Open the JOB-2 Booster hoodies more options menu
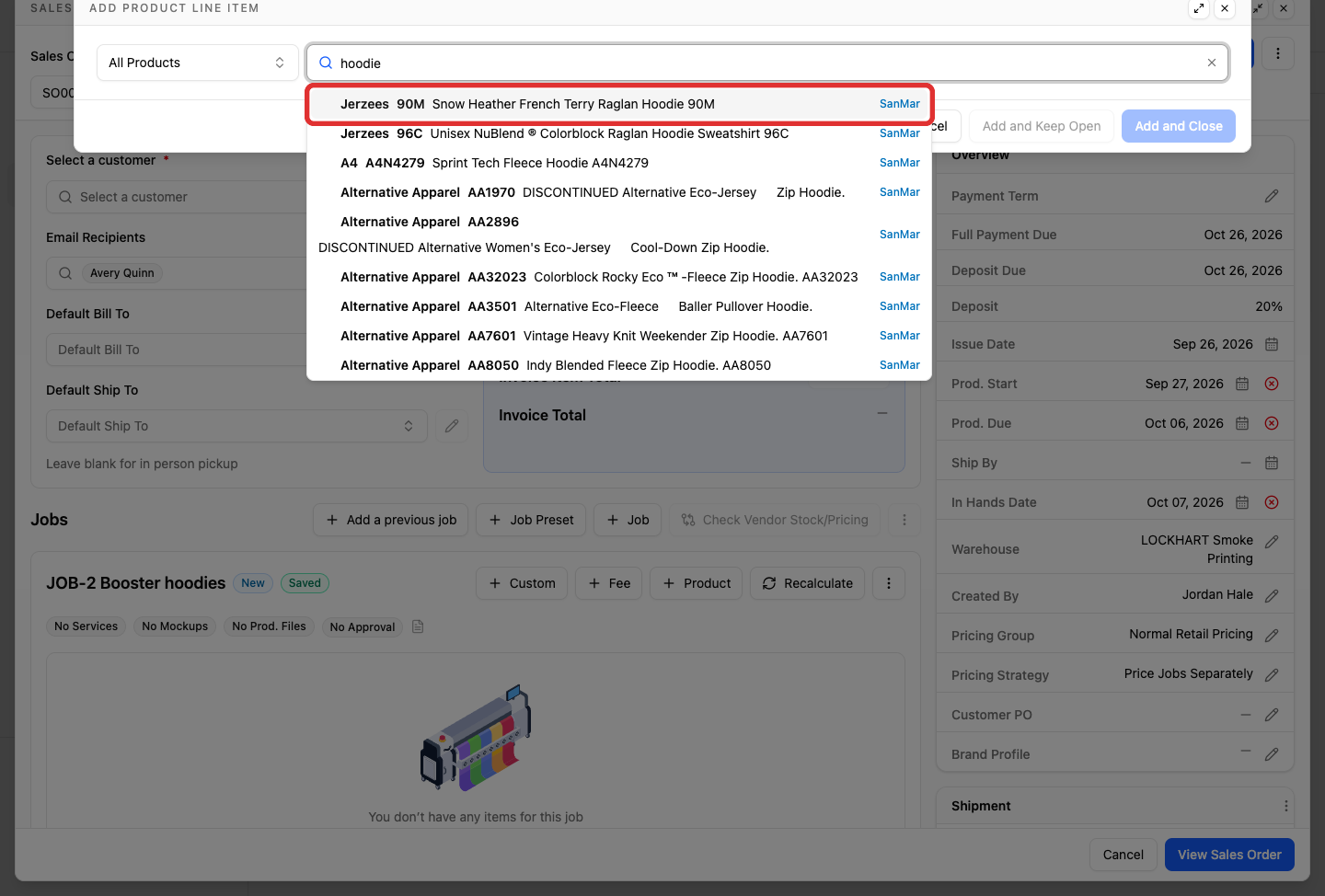 click(x=889, y=583)
